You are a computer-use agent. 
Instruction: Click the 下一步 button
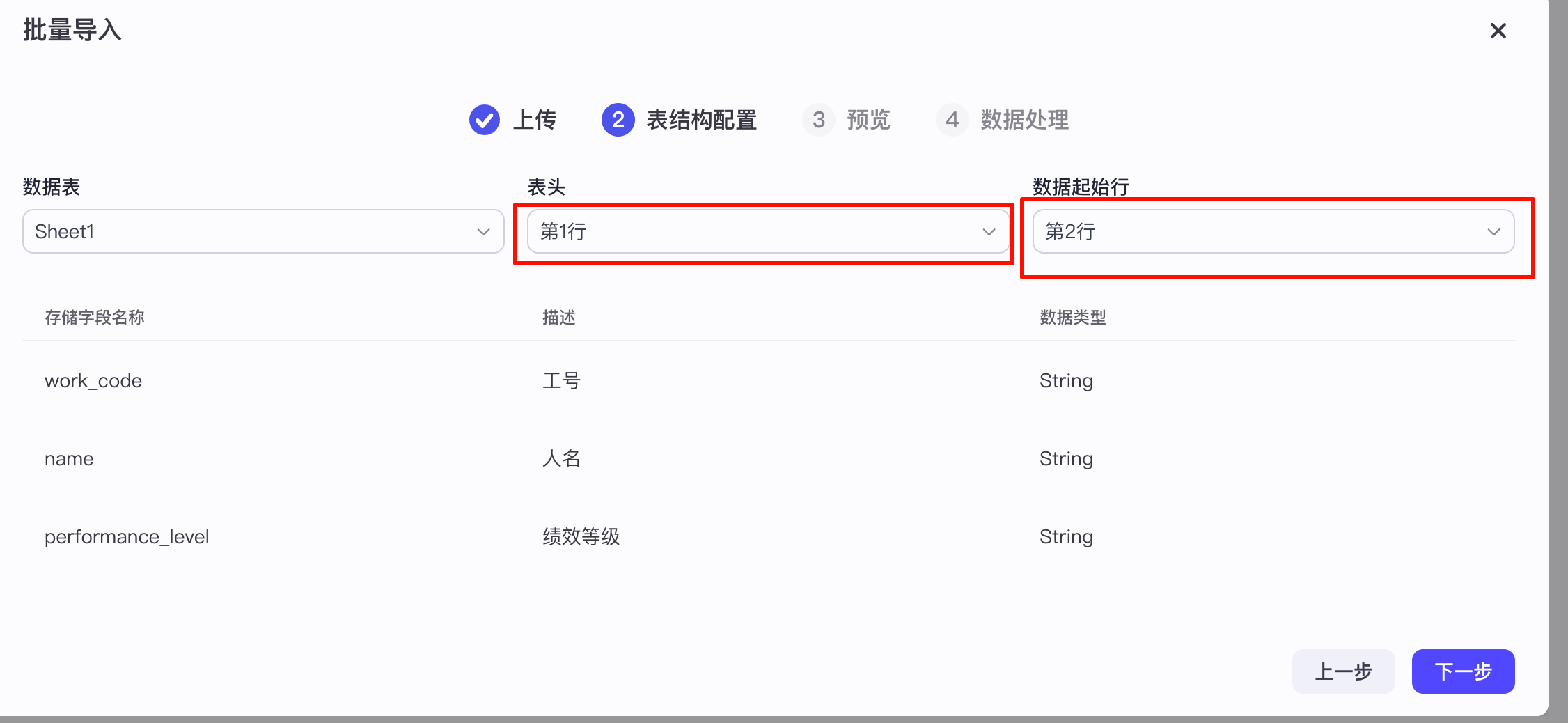click(x=1463, y=671)
